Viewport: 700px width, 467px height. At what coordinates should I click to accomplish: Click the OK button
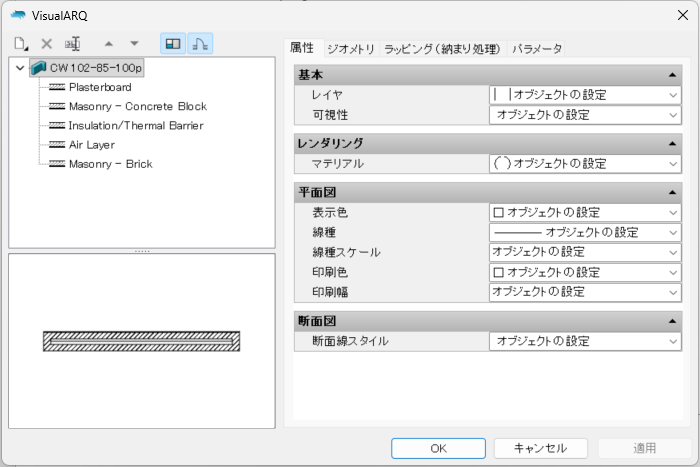[x=438, y=448]
